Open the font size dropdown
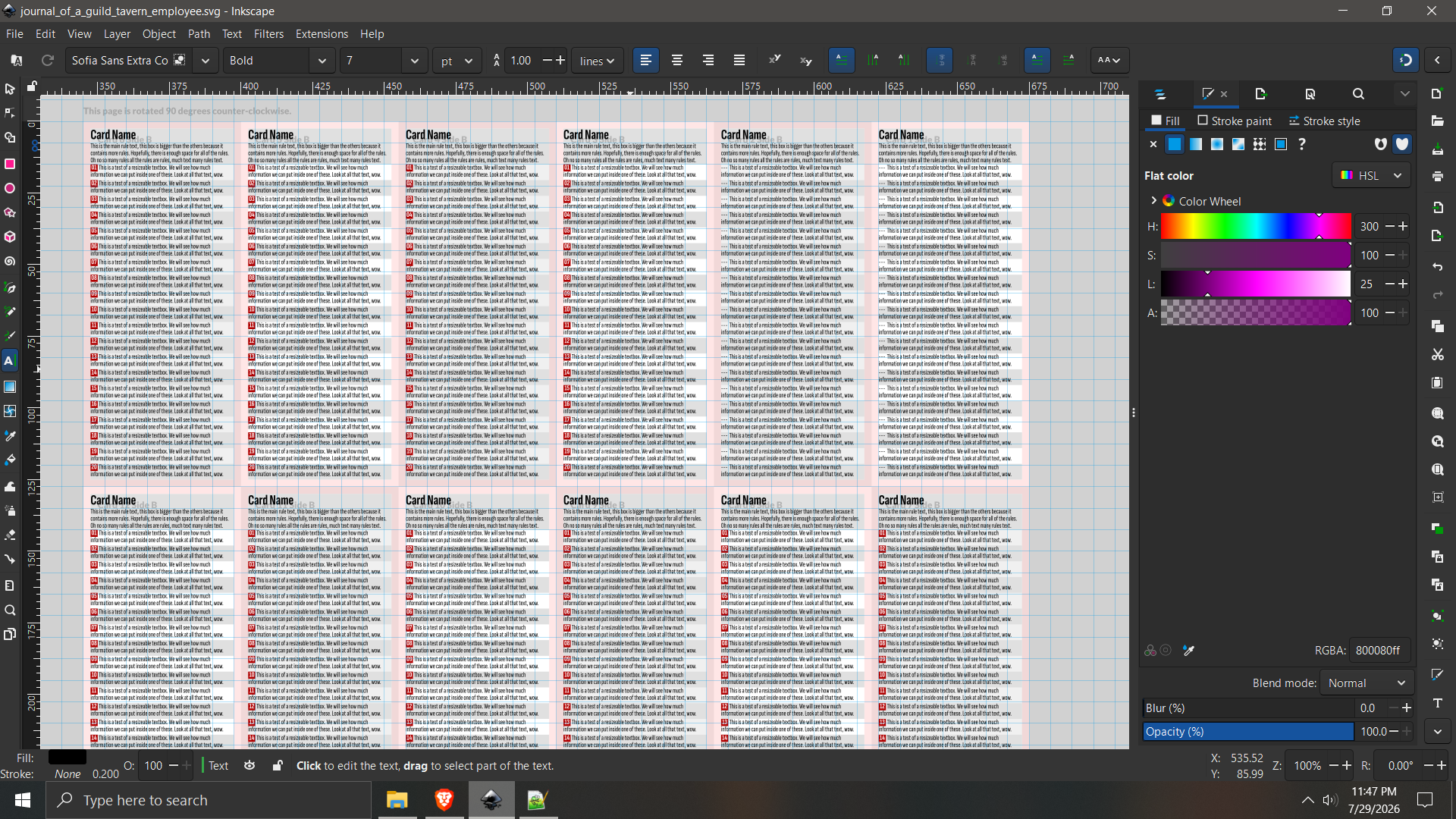The height and width of the screenshot is (819, 1456). 415,61
